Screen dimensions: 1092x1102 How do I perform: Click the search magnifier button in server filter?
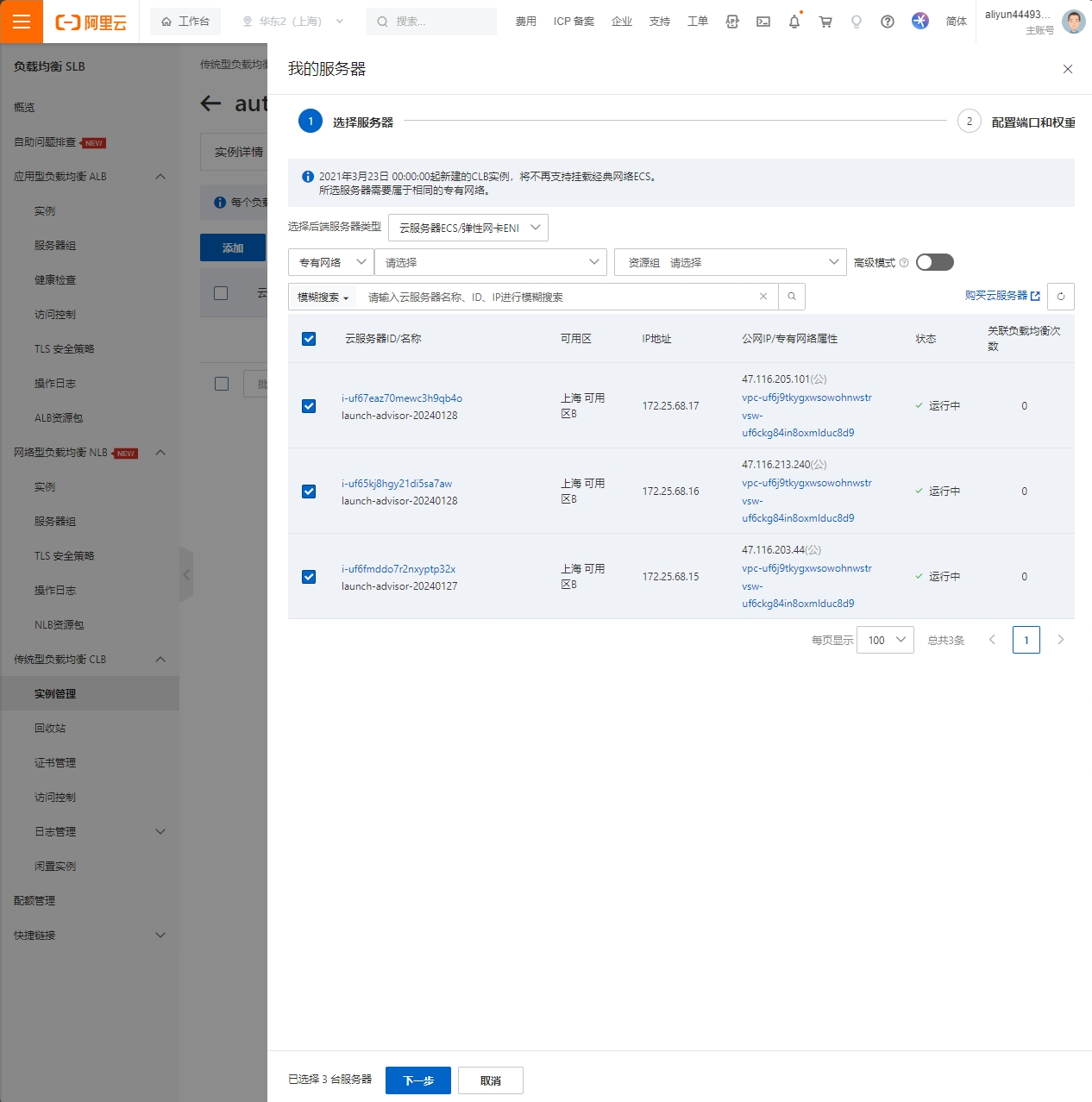click(792, 297)
